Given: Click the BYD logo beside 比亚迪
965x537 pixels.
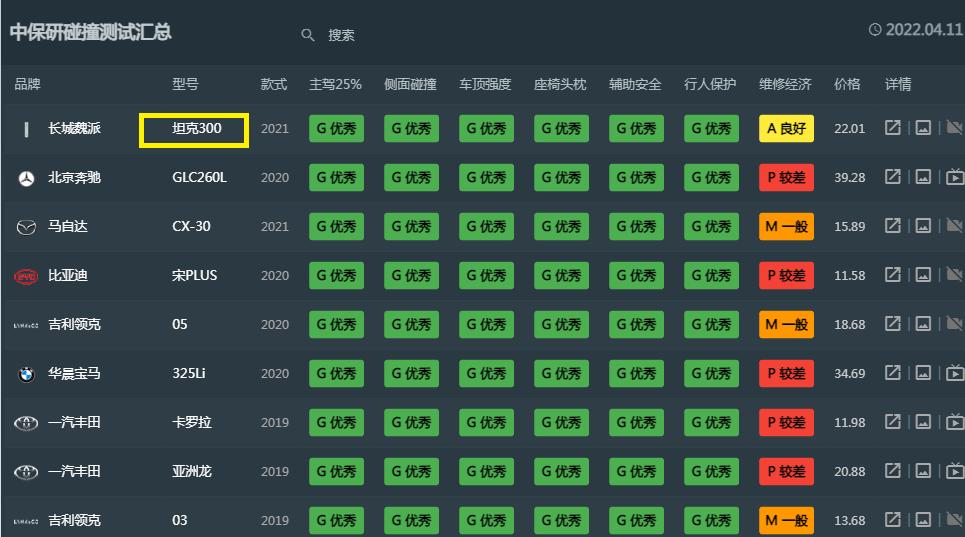Looking at the screenshot, I should pyautogui.click(x=26, y=276).
